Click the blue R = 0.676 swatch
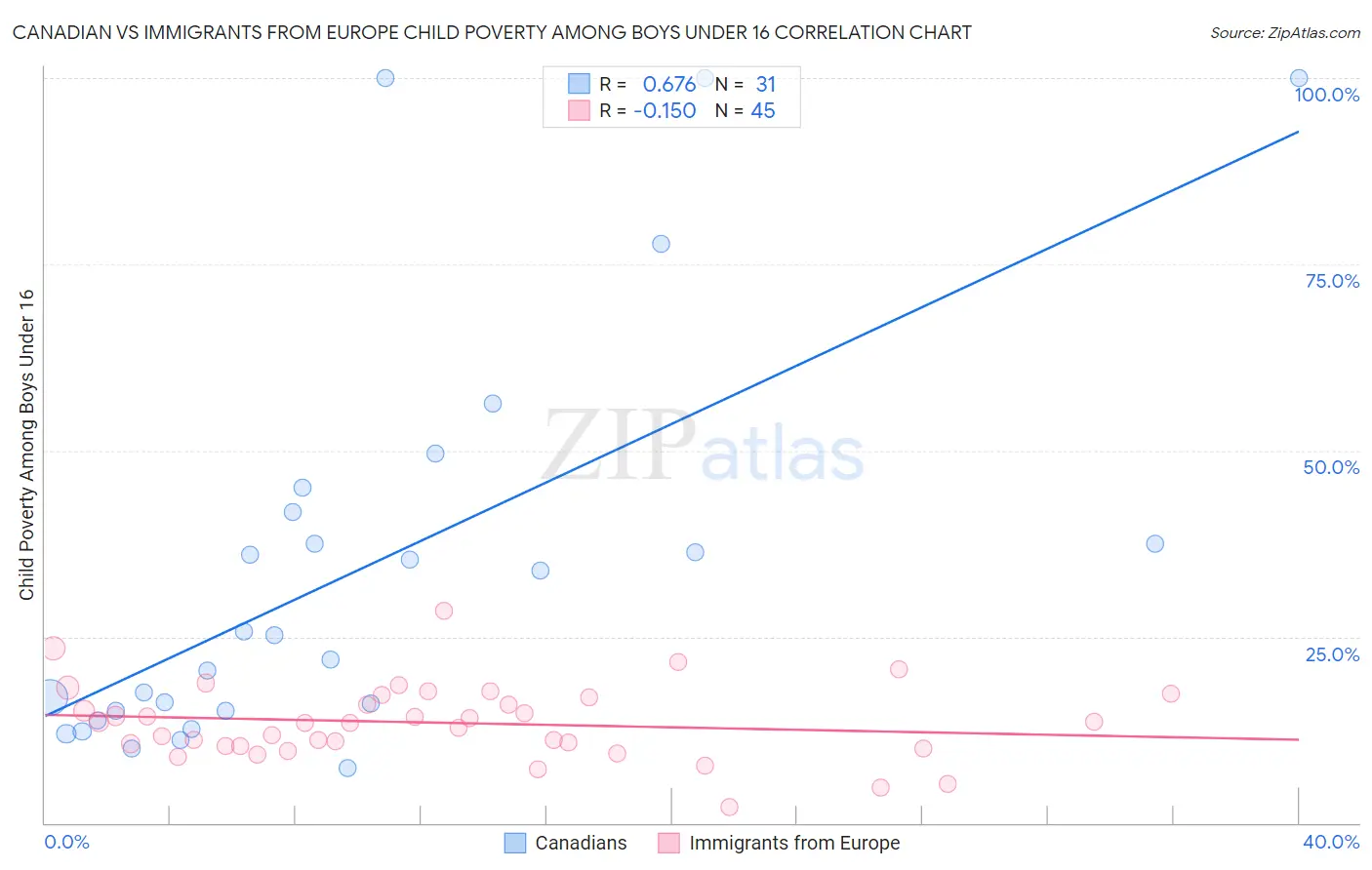The image size is (1372, 870). coord(579,84)
